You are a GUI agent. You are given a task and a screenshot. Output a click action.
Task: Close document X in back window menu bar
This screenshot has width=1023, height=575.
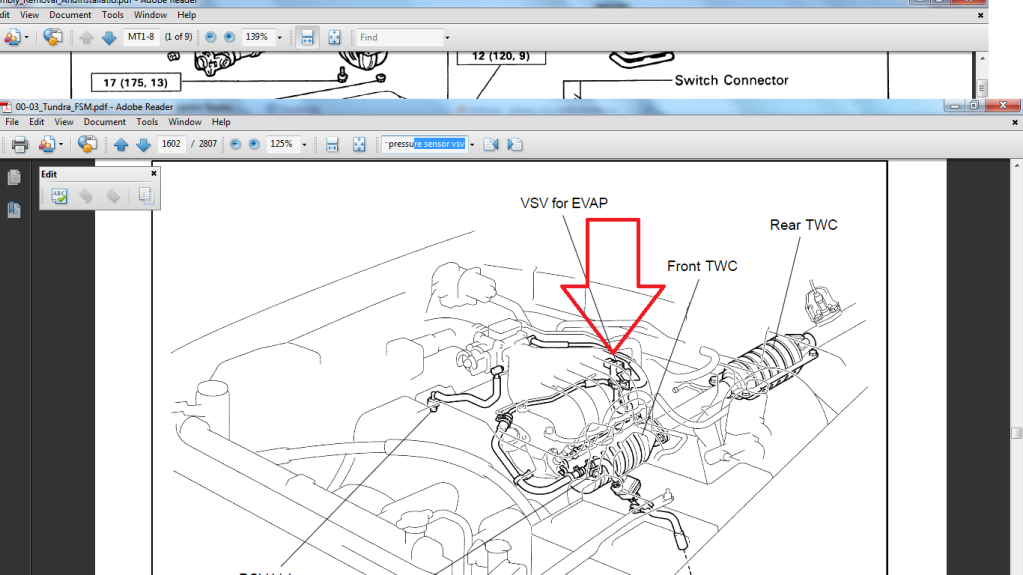pyautogui.click(x=981, y=15)
